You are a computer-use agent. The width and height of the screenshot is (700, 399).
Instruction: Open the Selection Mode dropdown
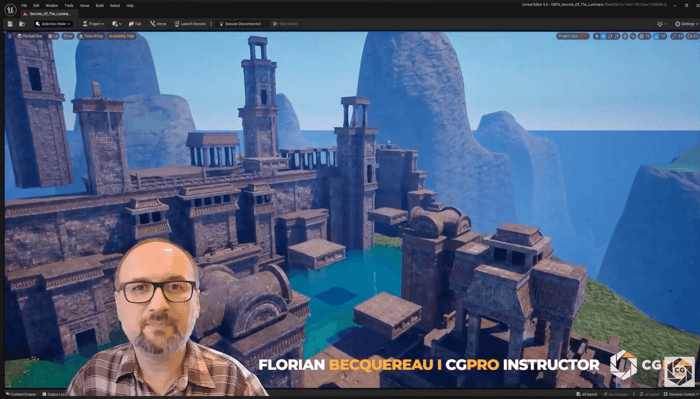[53, 24]
